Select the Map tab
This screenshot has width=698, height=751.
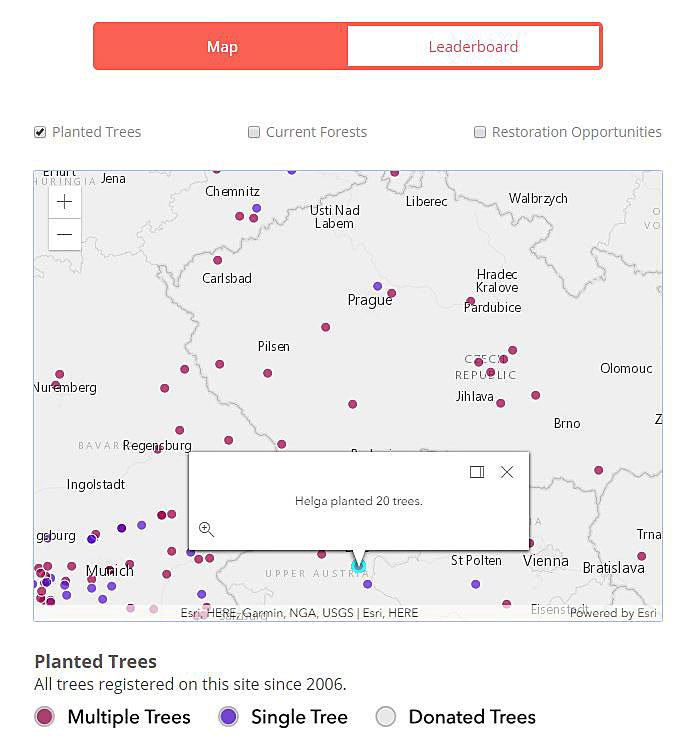coord(222,46)
